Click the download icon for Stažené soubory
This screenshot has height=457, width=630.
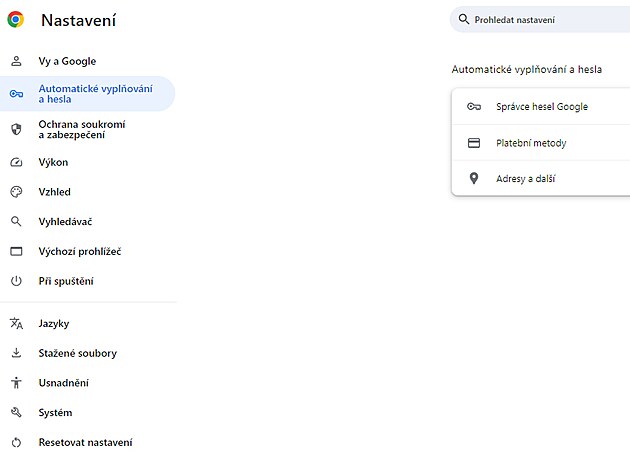pos(16,353)
